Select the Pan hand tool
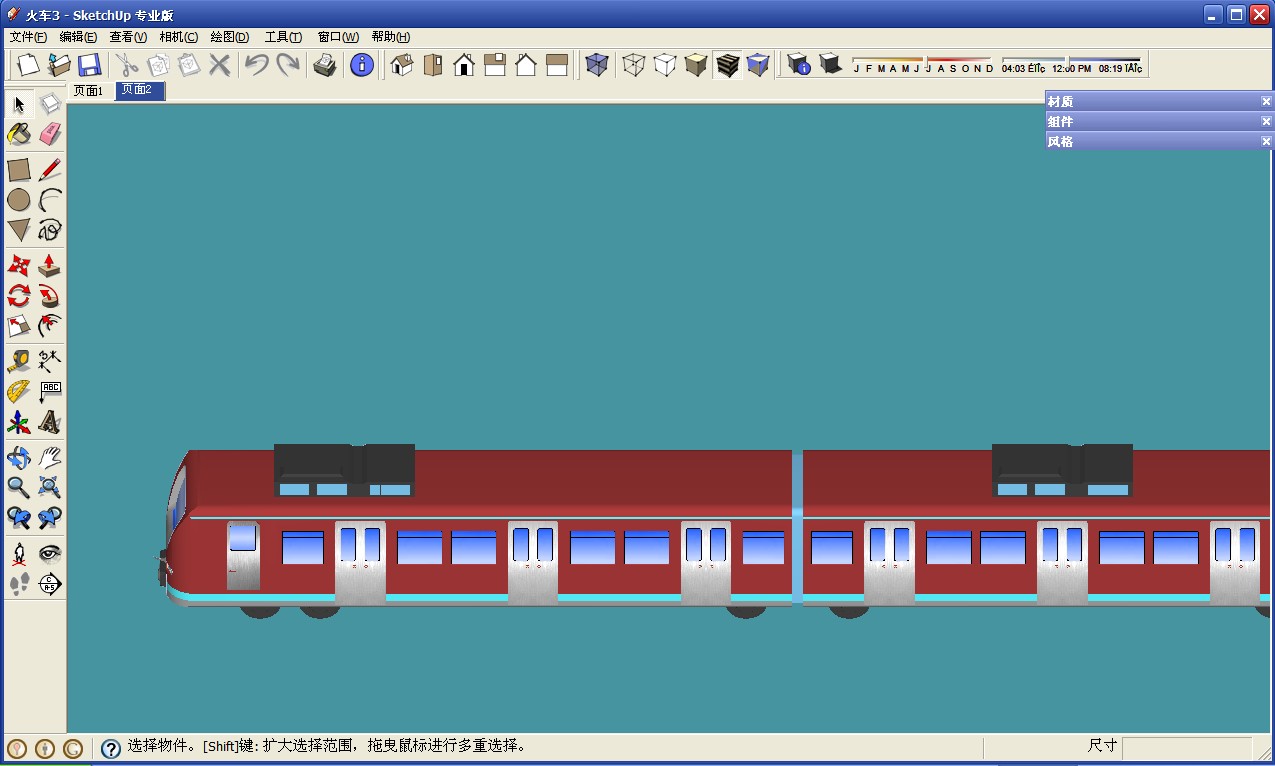Image resolution: width=1275 pixels, height=766 pixels. point(50,458)
